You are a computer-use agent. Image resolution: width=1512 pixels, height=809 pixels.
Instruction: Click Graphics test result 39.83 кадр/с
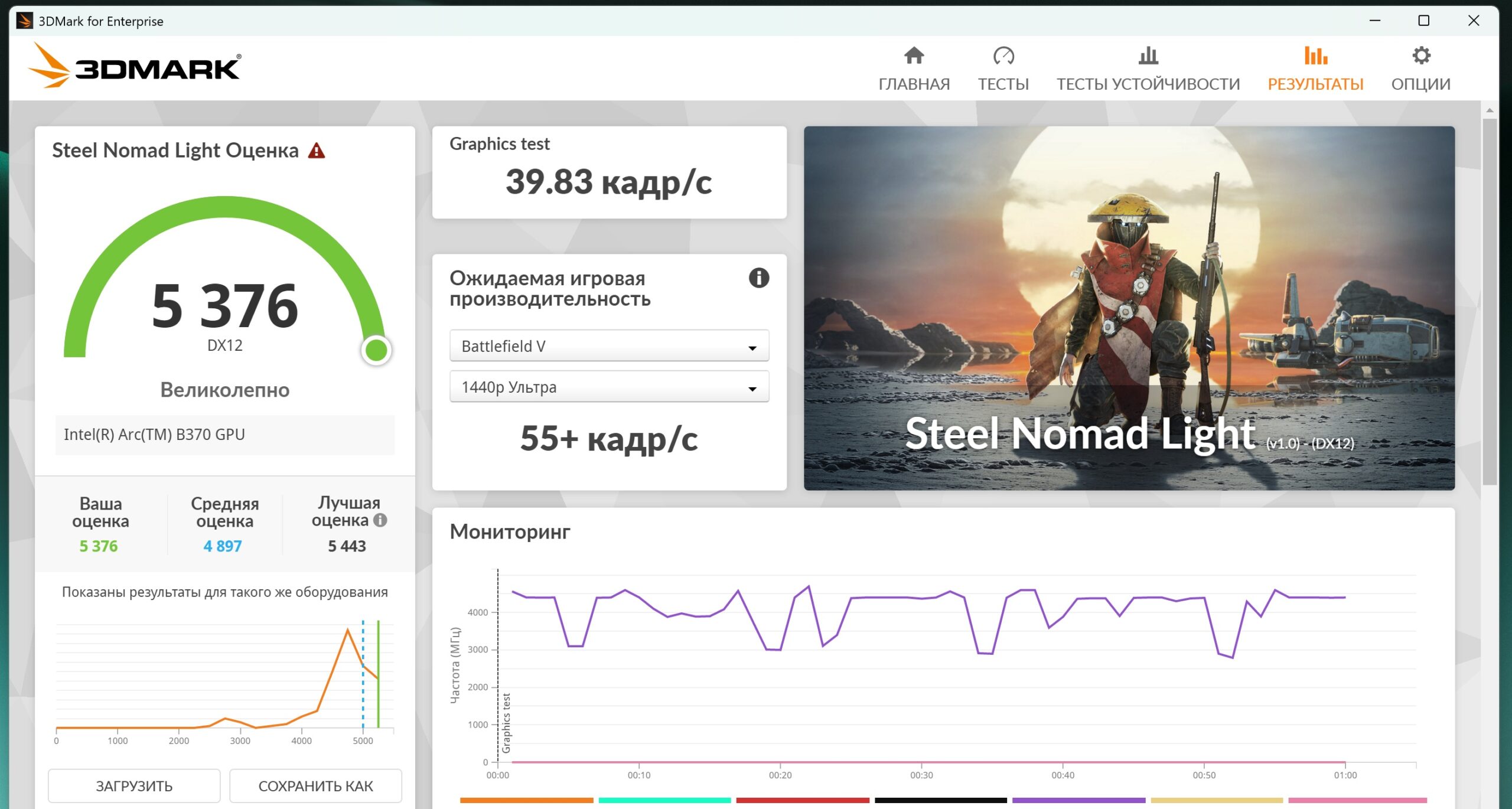coord(609,182)
